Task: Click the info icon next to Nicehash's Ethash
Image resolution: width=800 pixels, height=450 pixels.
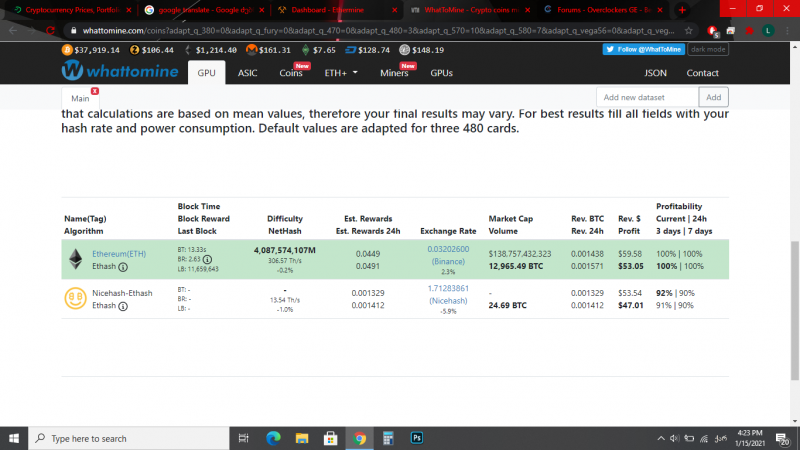Action: click(x=124, y=306)
